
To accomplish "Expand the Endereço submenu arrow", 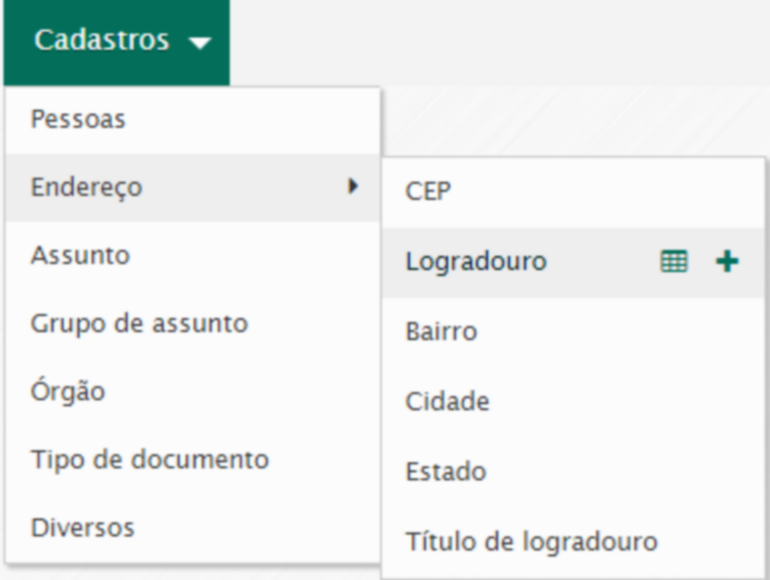I will [352, 186].
